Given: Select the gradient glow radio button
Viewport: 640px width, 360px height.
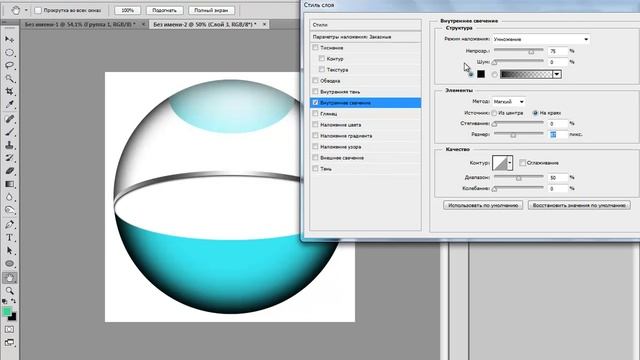Looking at the screenshot, I should (495, 74).
